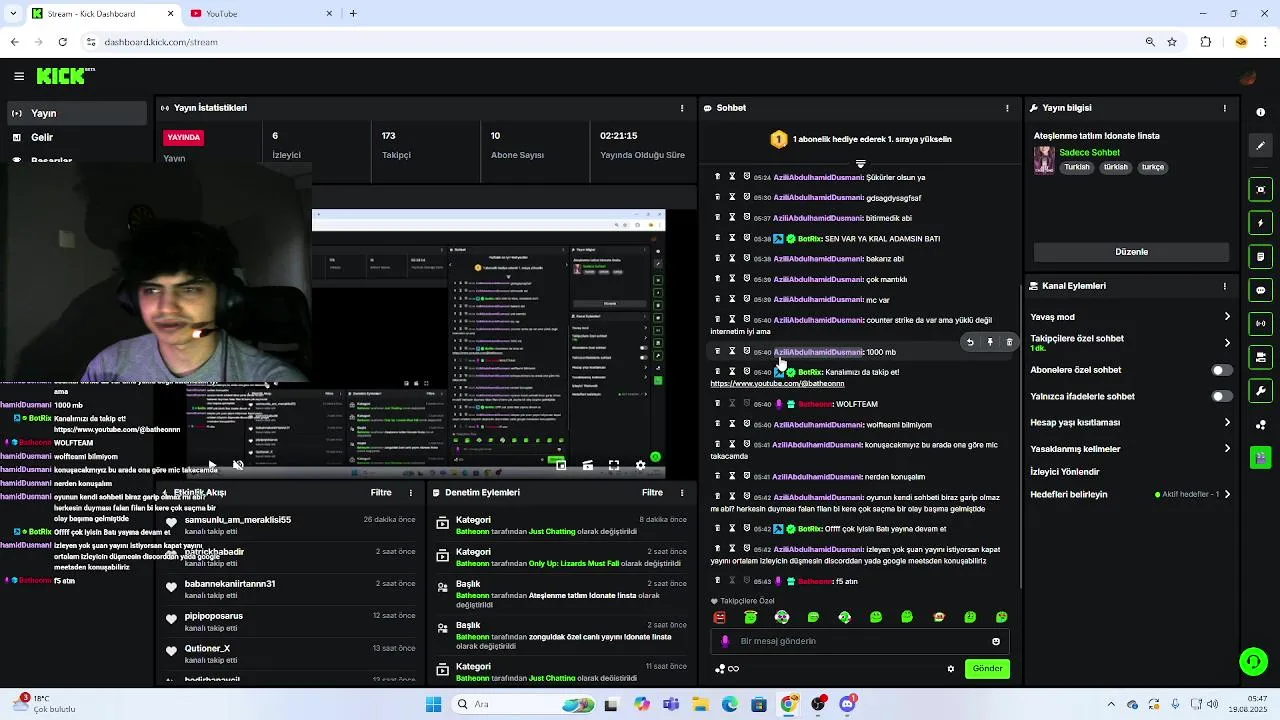This screenshot has height=720, width=1280.
Task: Open the green circular help button
Action: click(x=1253, y=661)
